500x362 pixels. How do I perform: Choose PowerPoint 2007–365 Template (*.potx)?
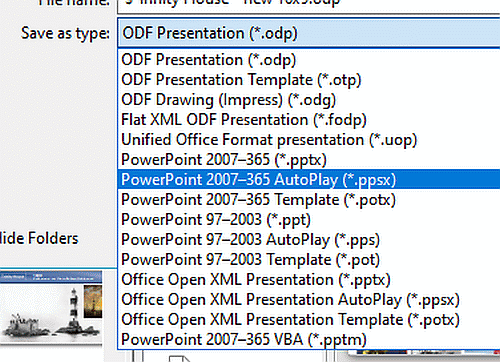point(309,200)
